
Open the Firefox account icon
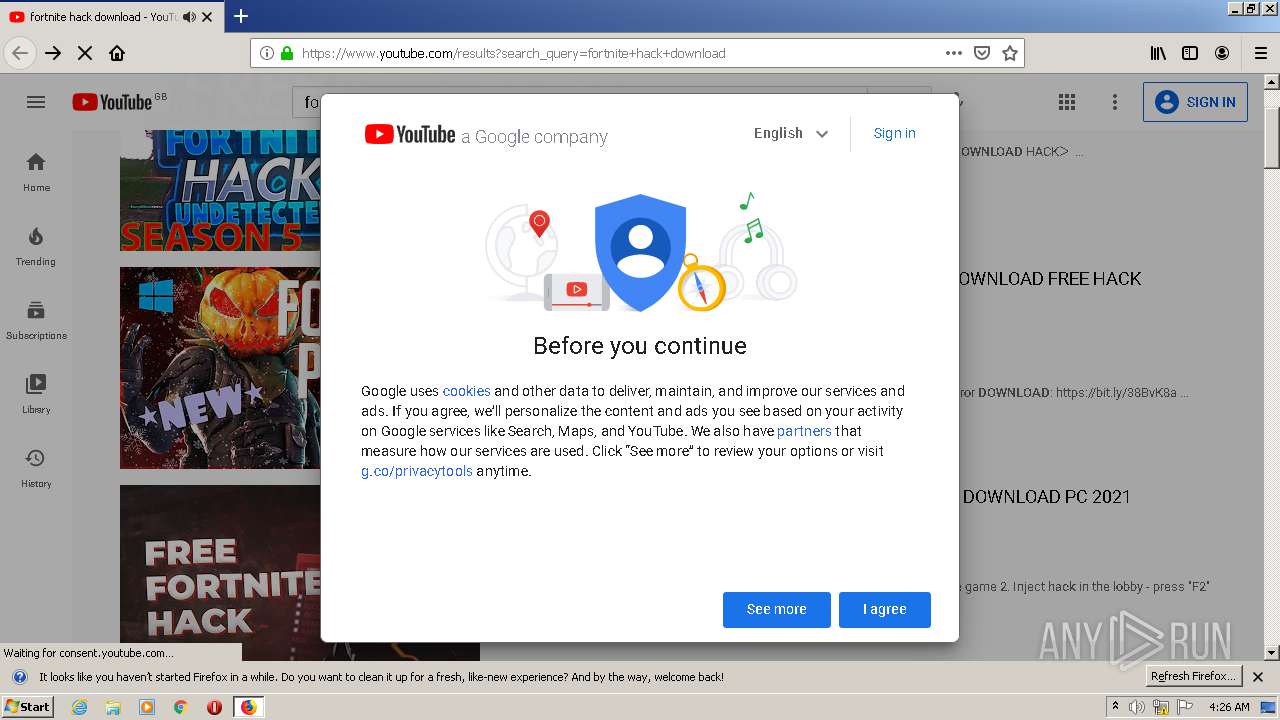click(1222, 53)
